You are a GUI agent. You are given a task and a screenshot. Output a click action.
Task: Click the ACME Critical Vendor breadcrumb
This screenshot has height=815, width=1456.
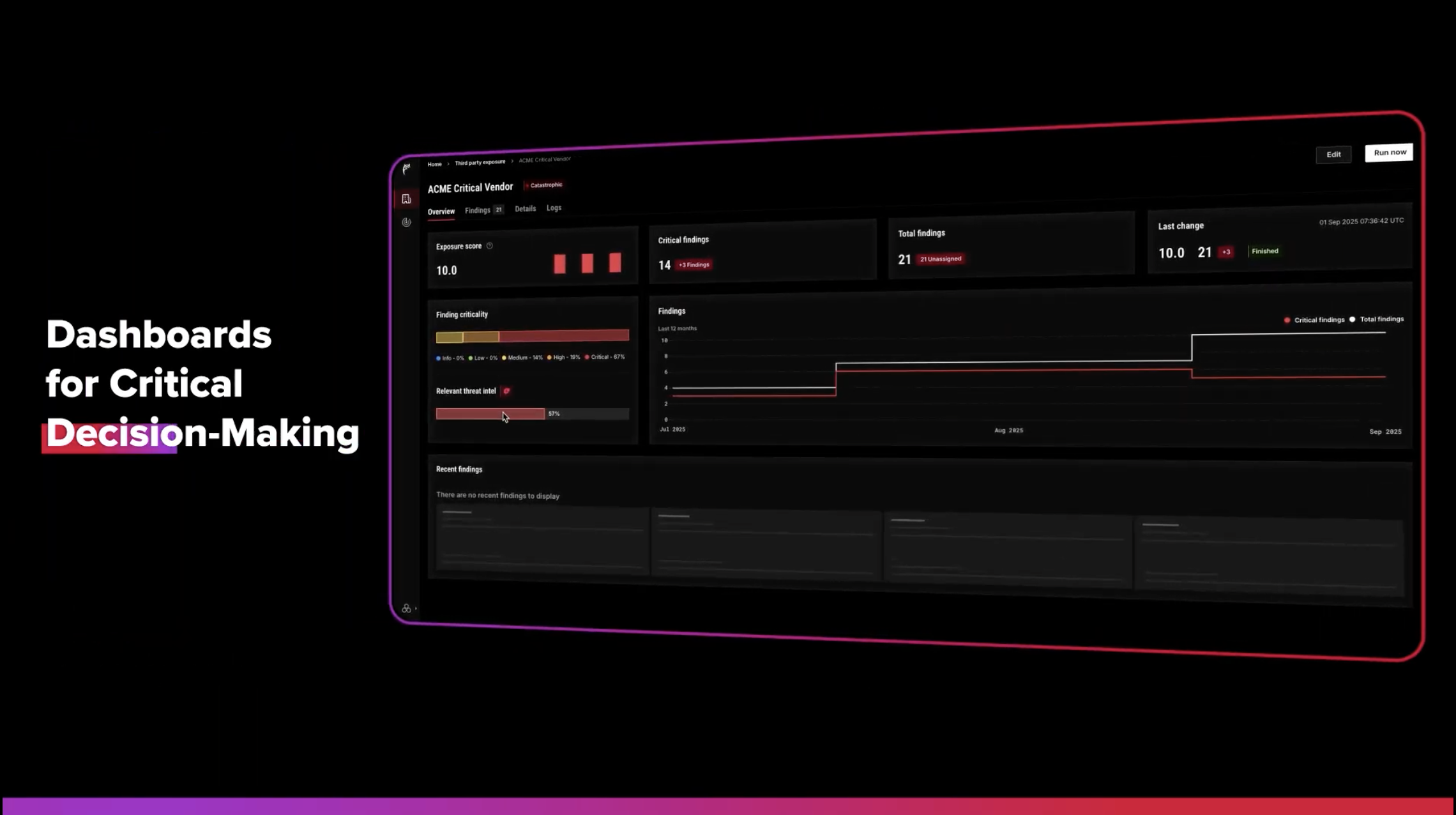pos(544,160)
